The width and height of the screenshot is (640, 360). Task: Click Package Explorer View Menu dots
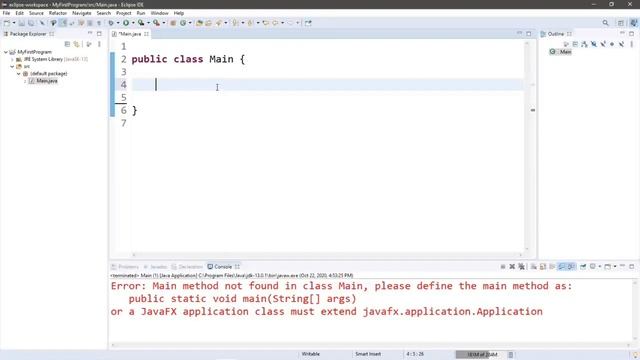click(x=99, y=44)
